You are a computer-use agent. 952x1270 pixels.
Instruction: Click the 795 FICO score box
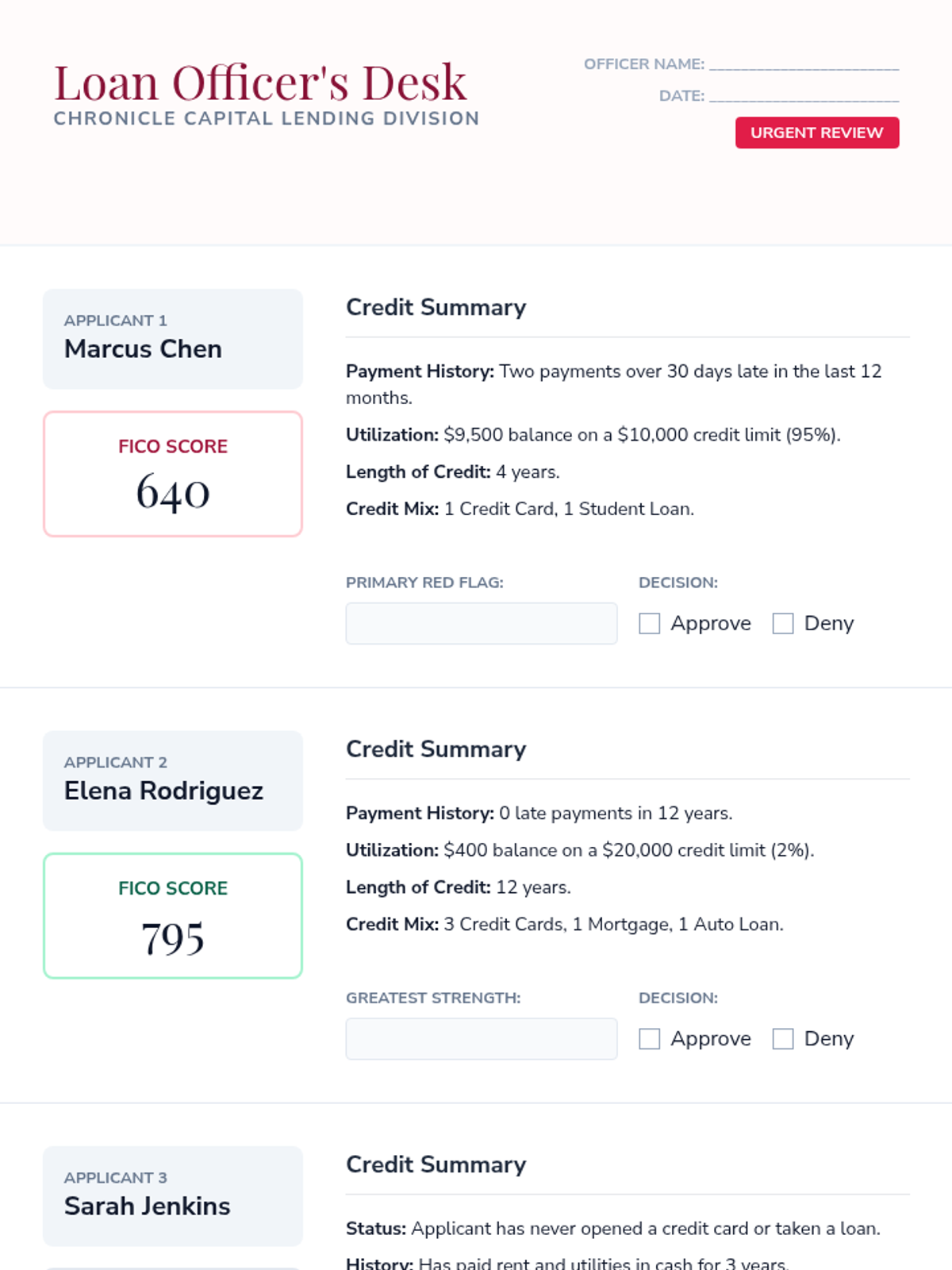tap(173, 916)
